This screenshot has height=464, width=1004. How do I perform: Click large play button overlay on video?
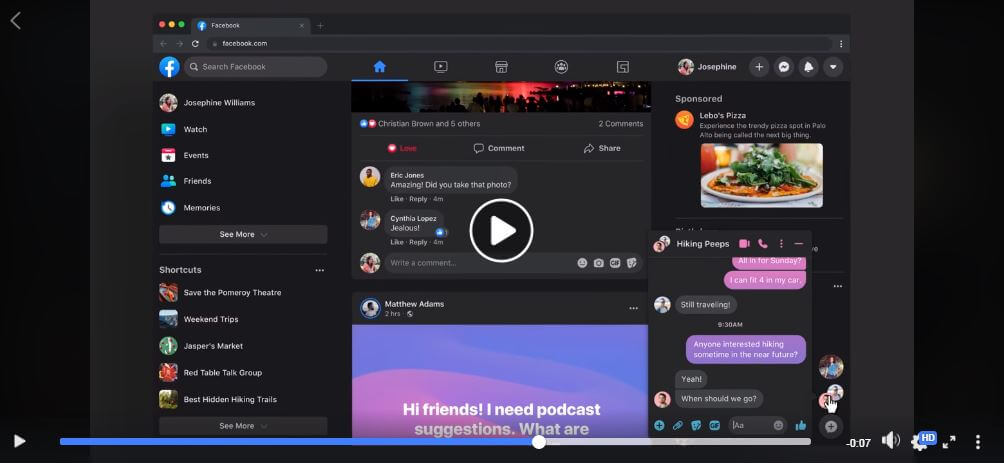coord(501,230)
